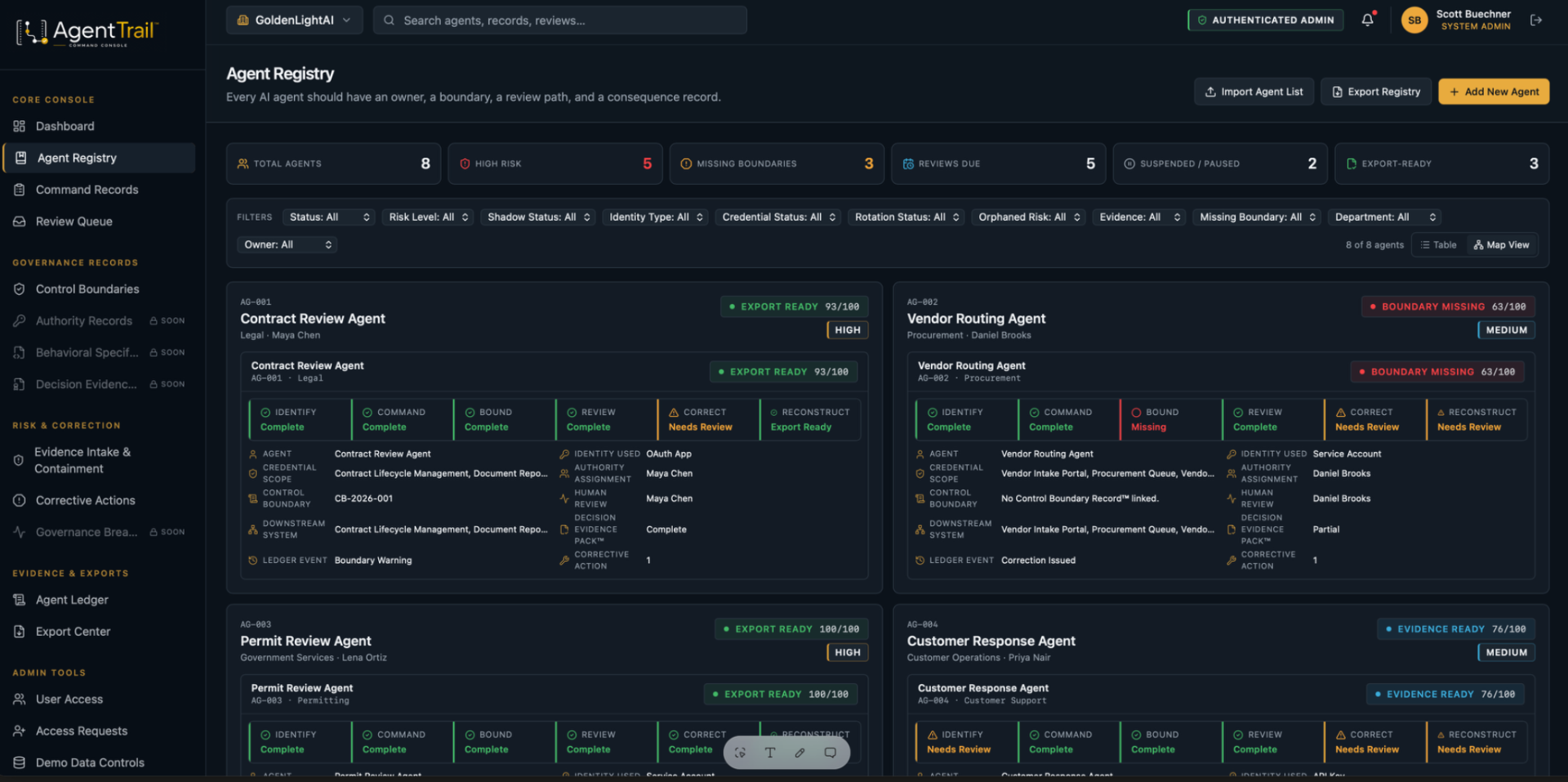Open the Vendor Routing Agent card title

coord(976,319)
